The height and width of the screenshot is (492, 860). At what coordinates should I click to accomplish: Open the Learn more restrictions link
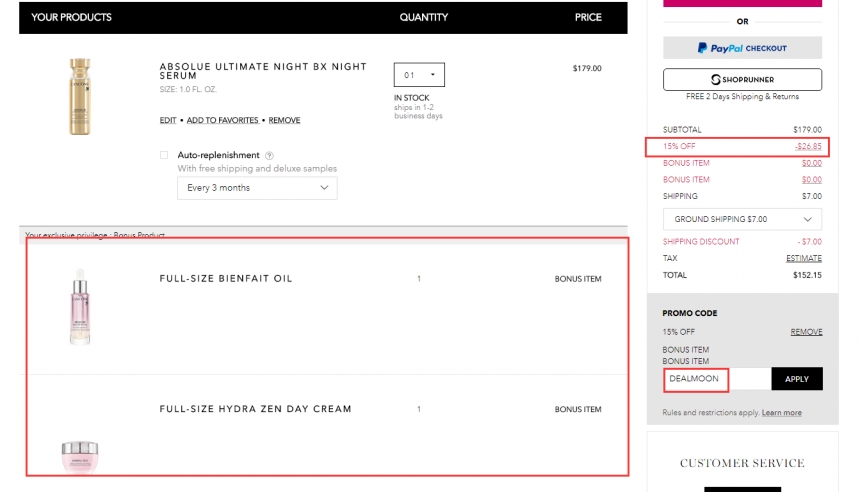782,413
